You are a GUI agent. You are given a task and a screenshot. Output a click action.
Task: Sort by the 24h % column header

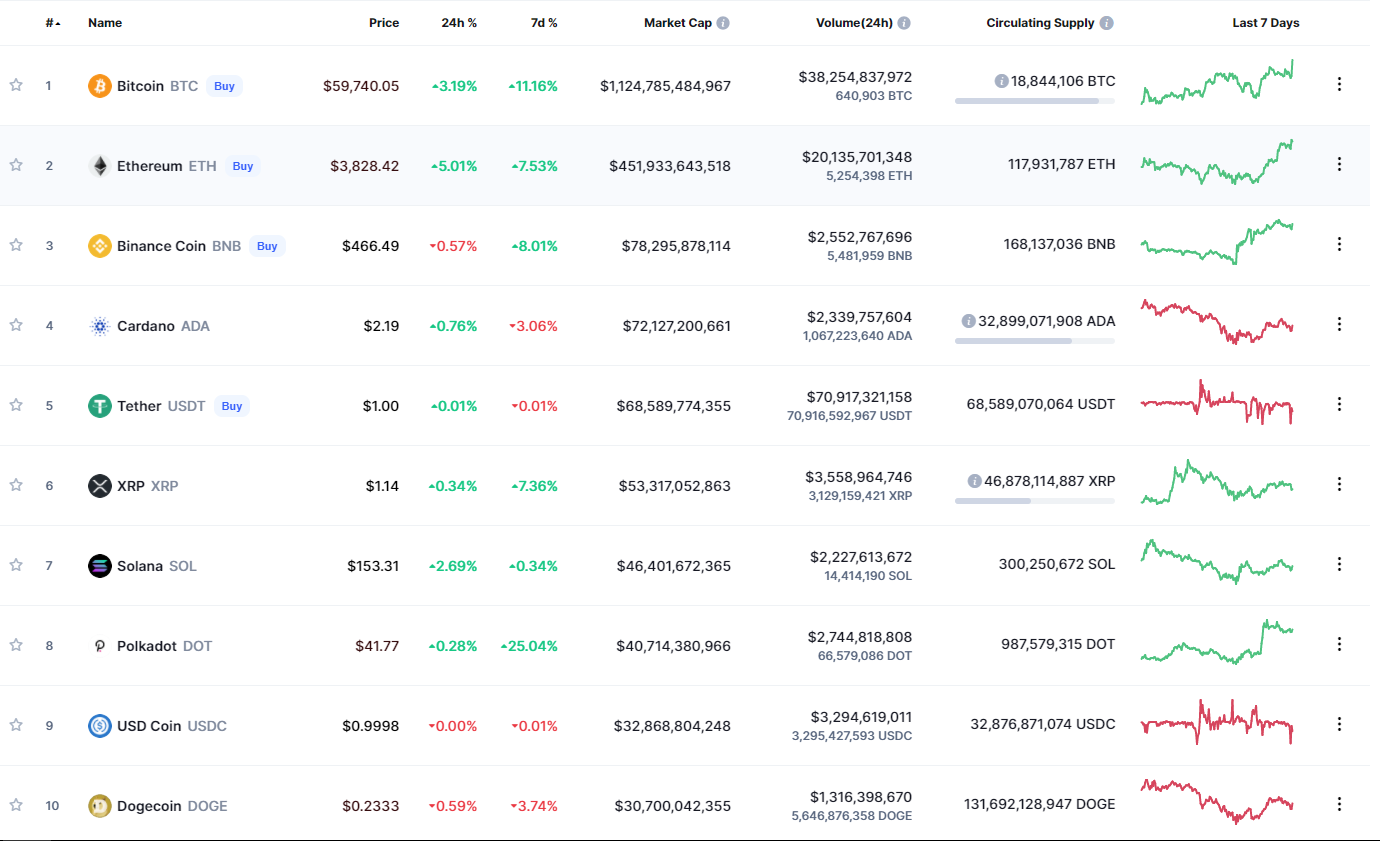pos(459,23)
